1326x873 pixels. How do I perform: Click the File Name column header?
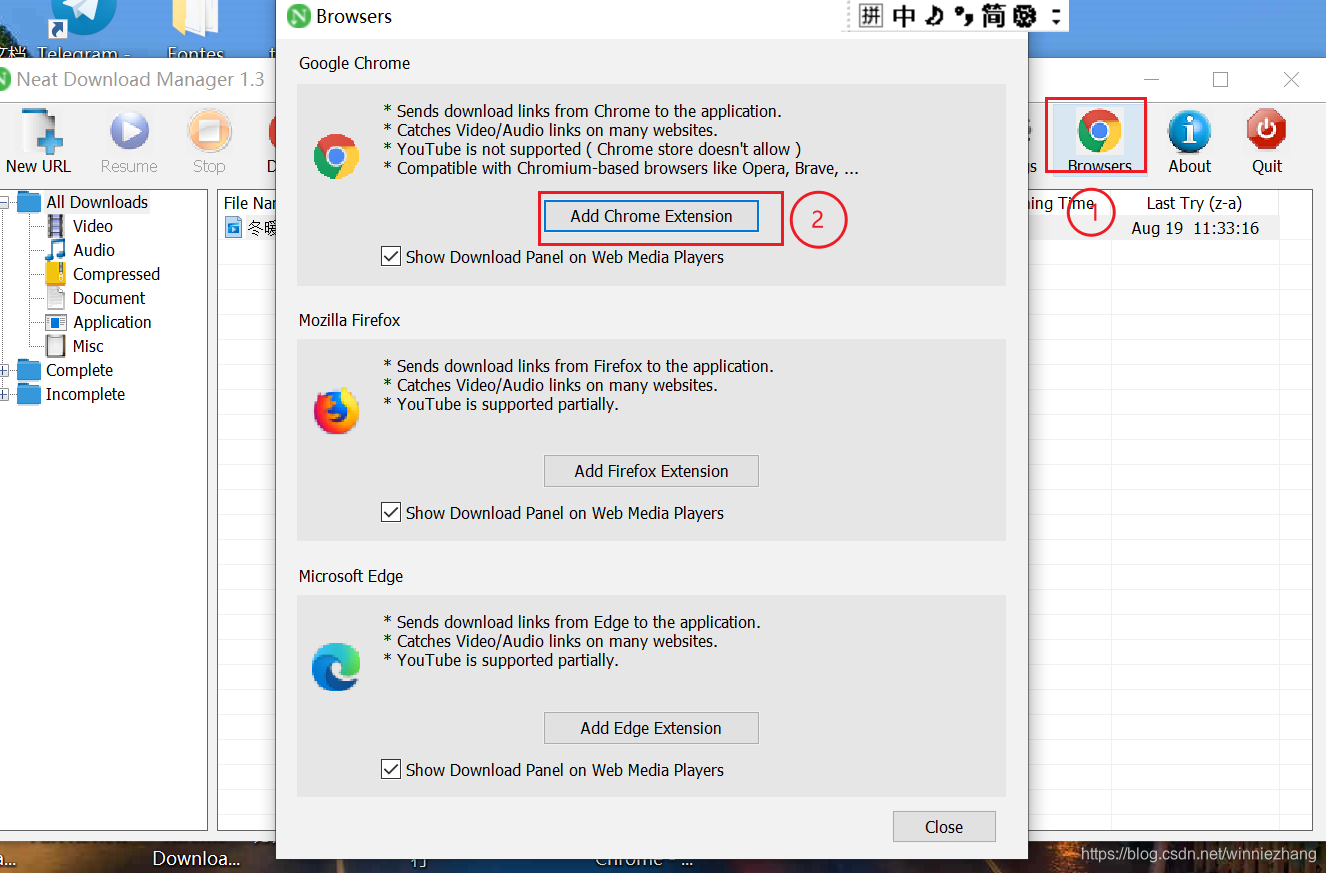tap(249, 203)
